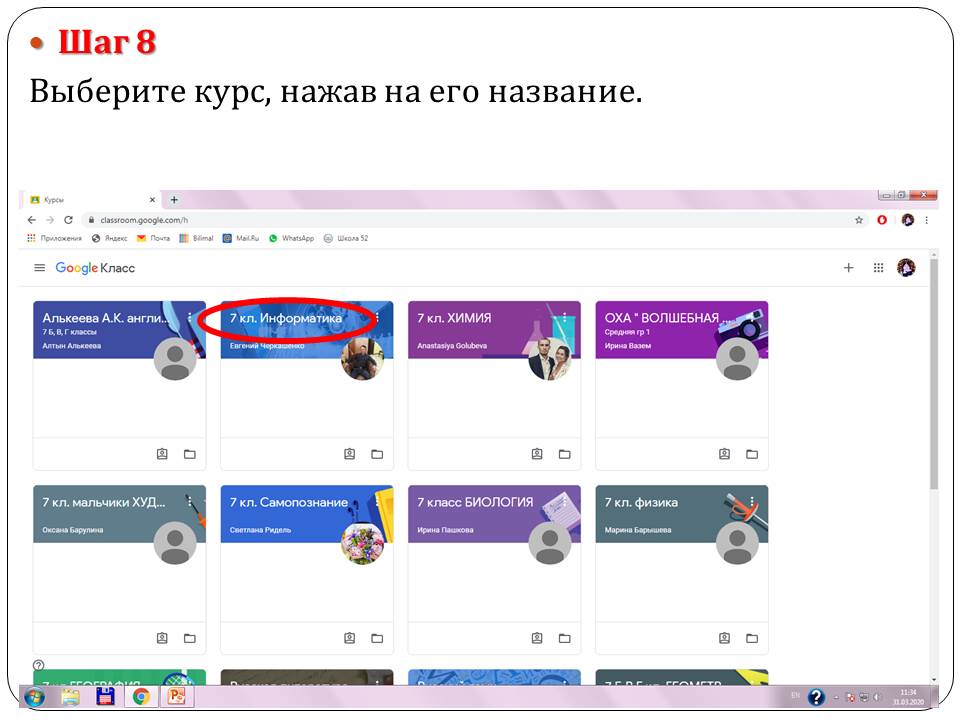Open a new browser tab

point(174,200)
